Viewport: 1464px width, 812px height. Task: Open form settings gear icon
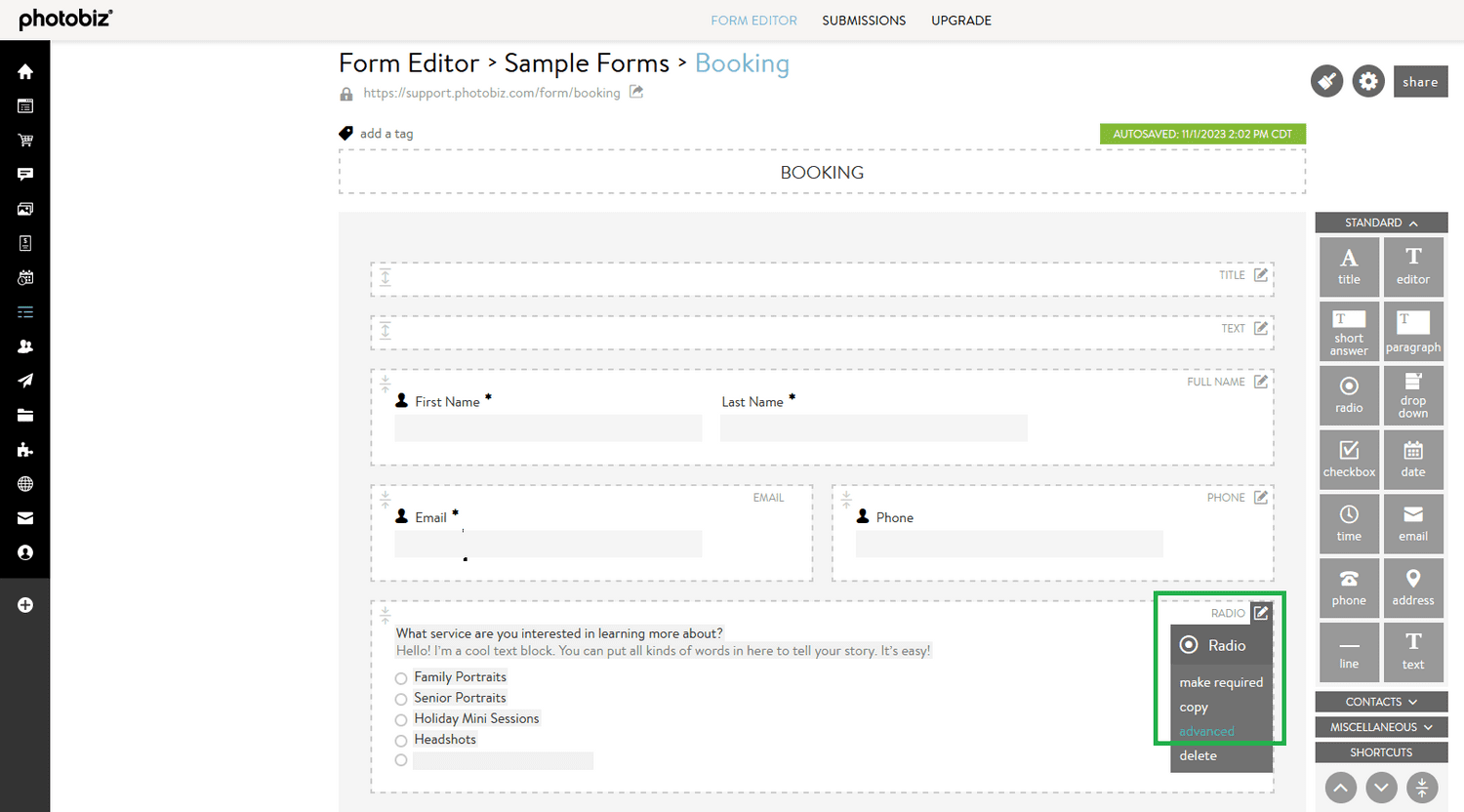(1368, 81)
